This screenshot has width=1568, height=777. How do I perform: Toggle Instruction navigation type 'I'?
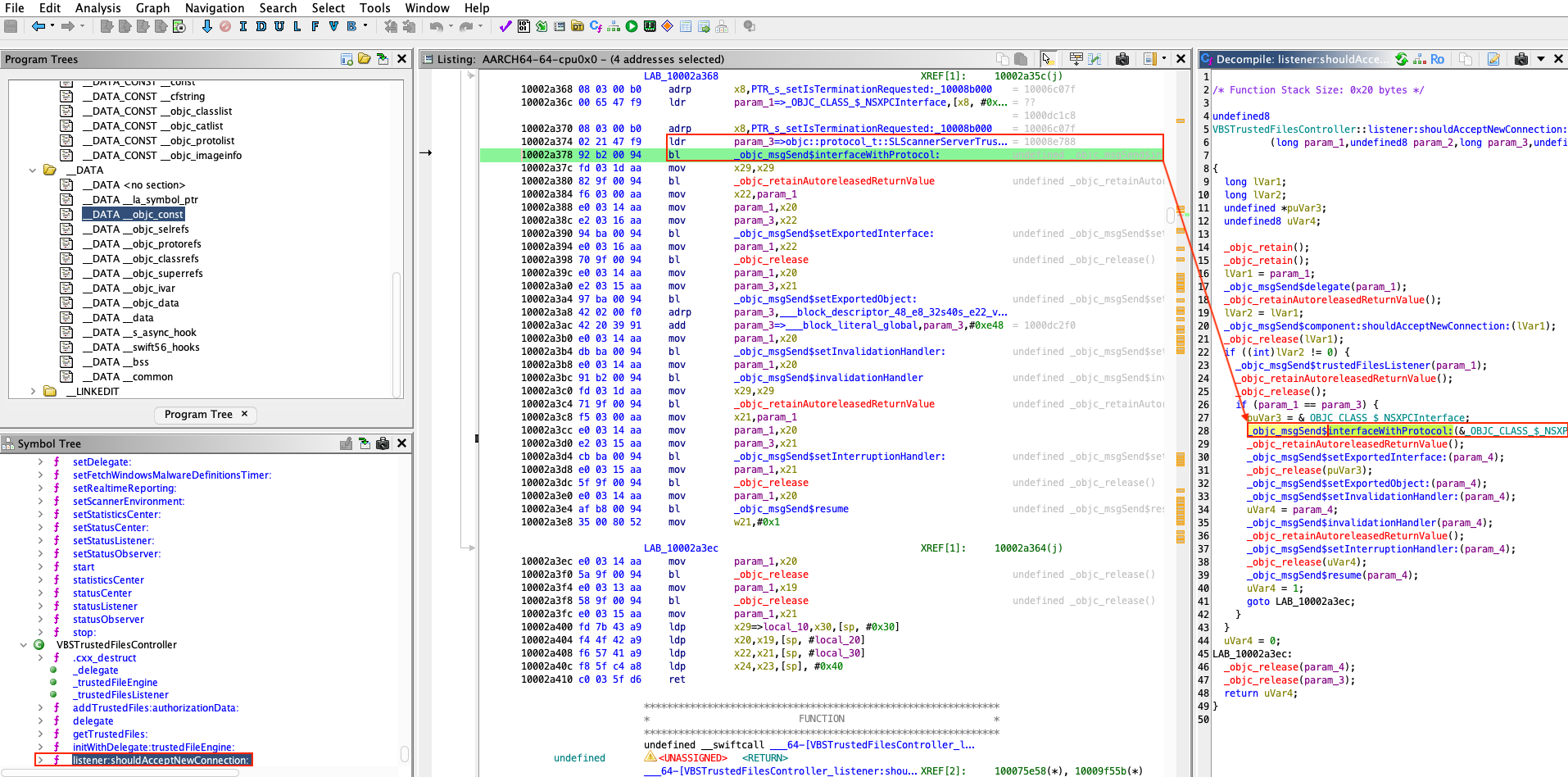243,26
